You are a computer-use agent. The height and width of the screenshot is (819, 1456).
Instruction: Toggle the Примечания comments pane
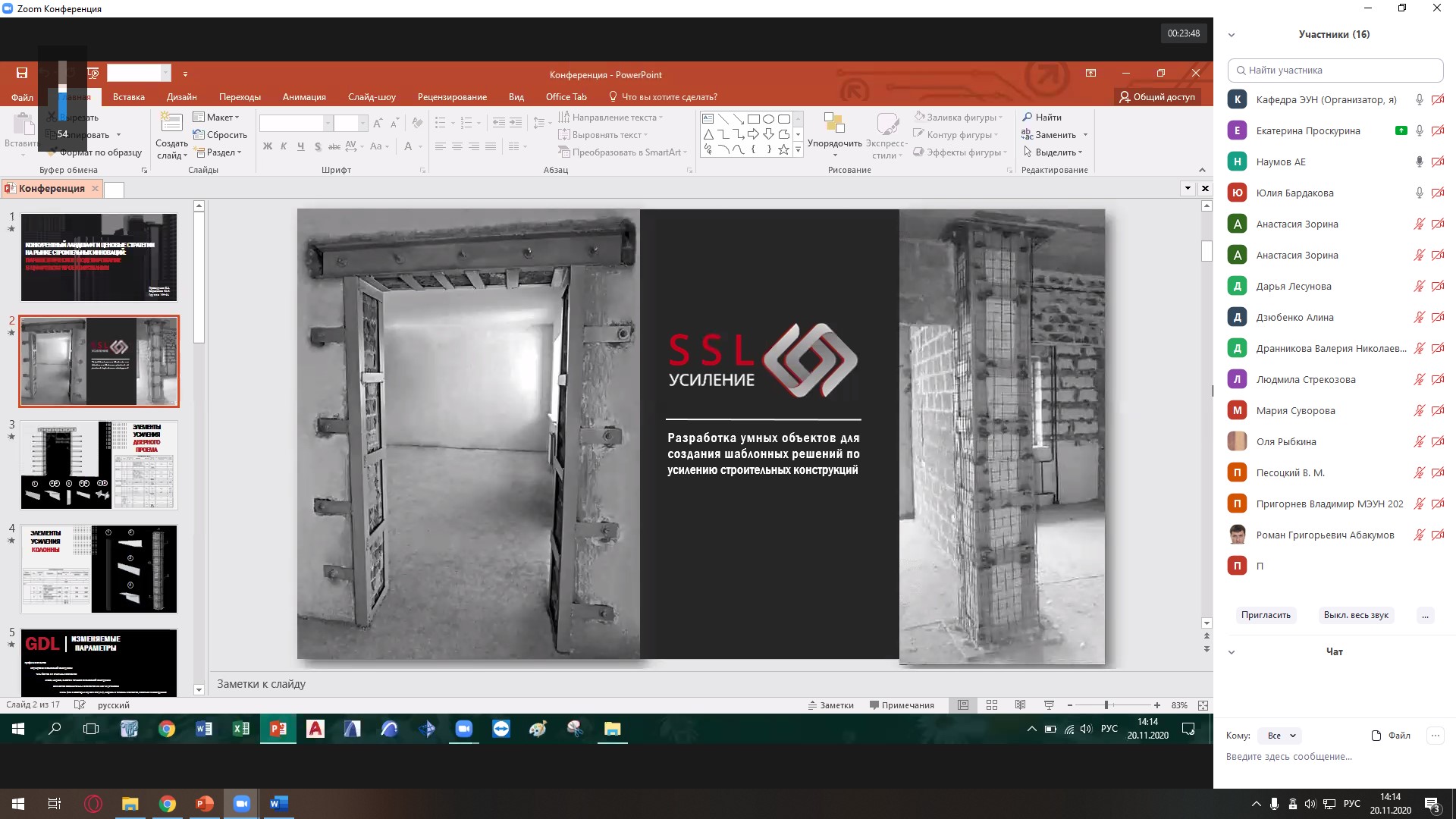[902, 705]
